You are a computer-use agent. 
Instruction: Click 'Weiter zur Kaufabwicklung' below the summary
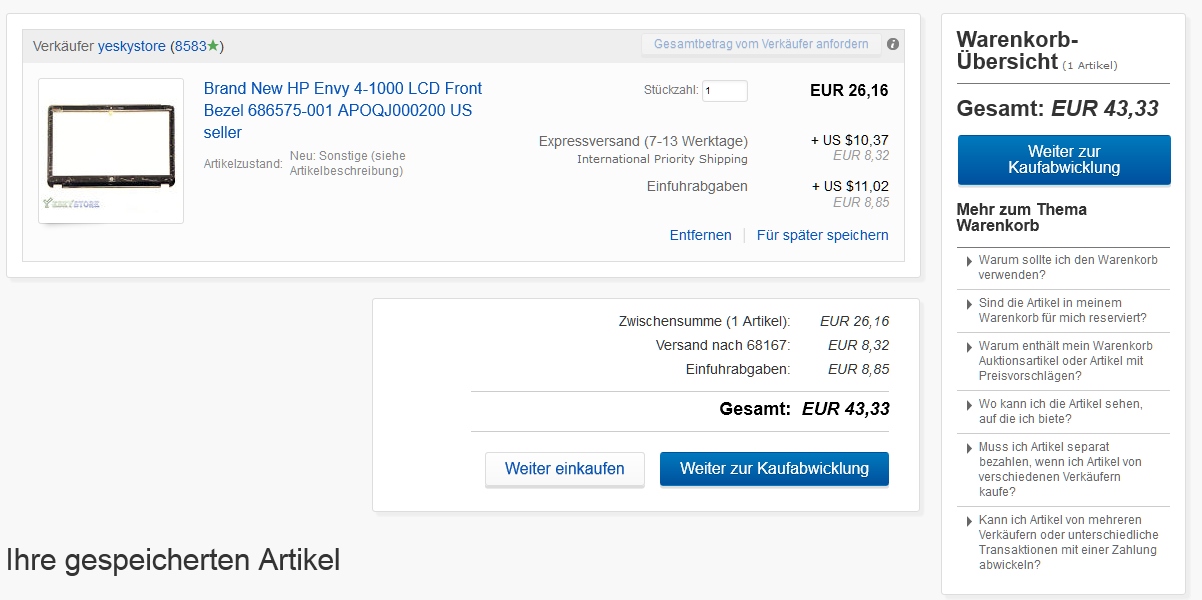[x=774, y=468]
